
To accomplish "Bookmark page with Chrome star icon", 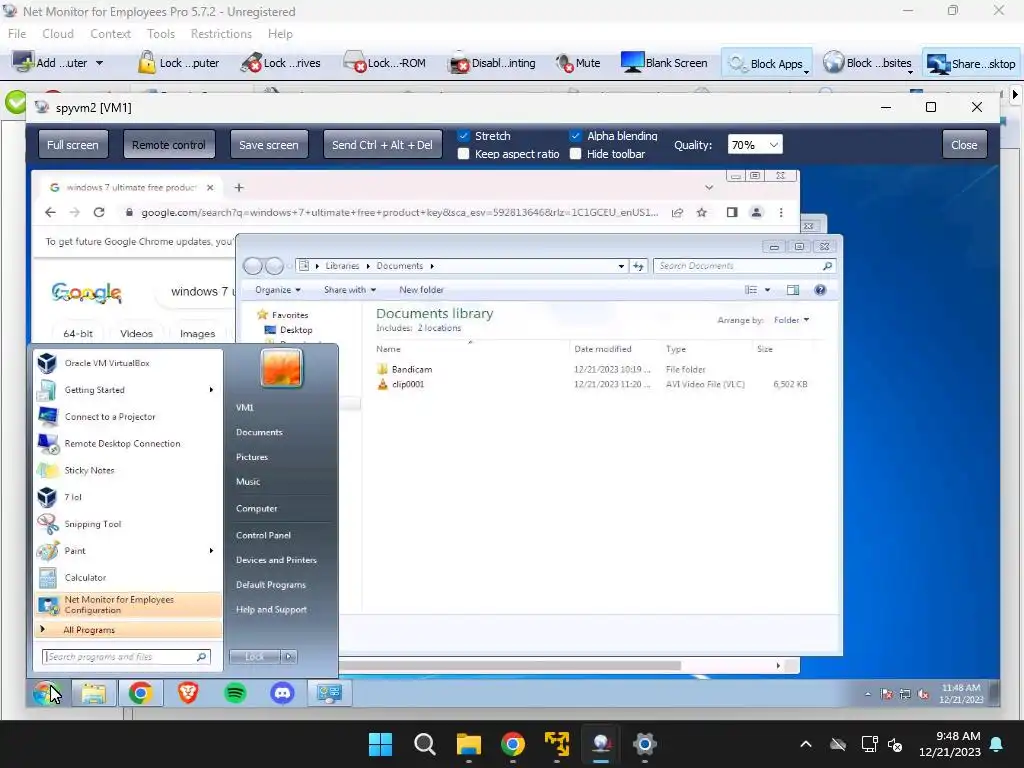I will (x=701, y=212).
